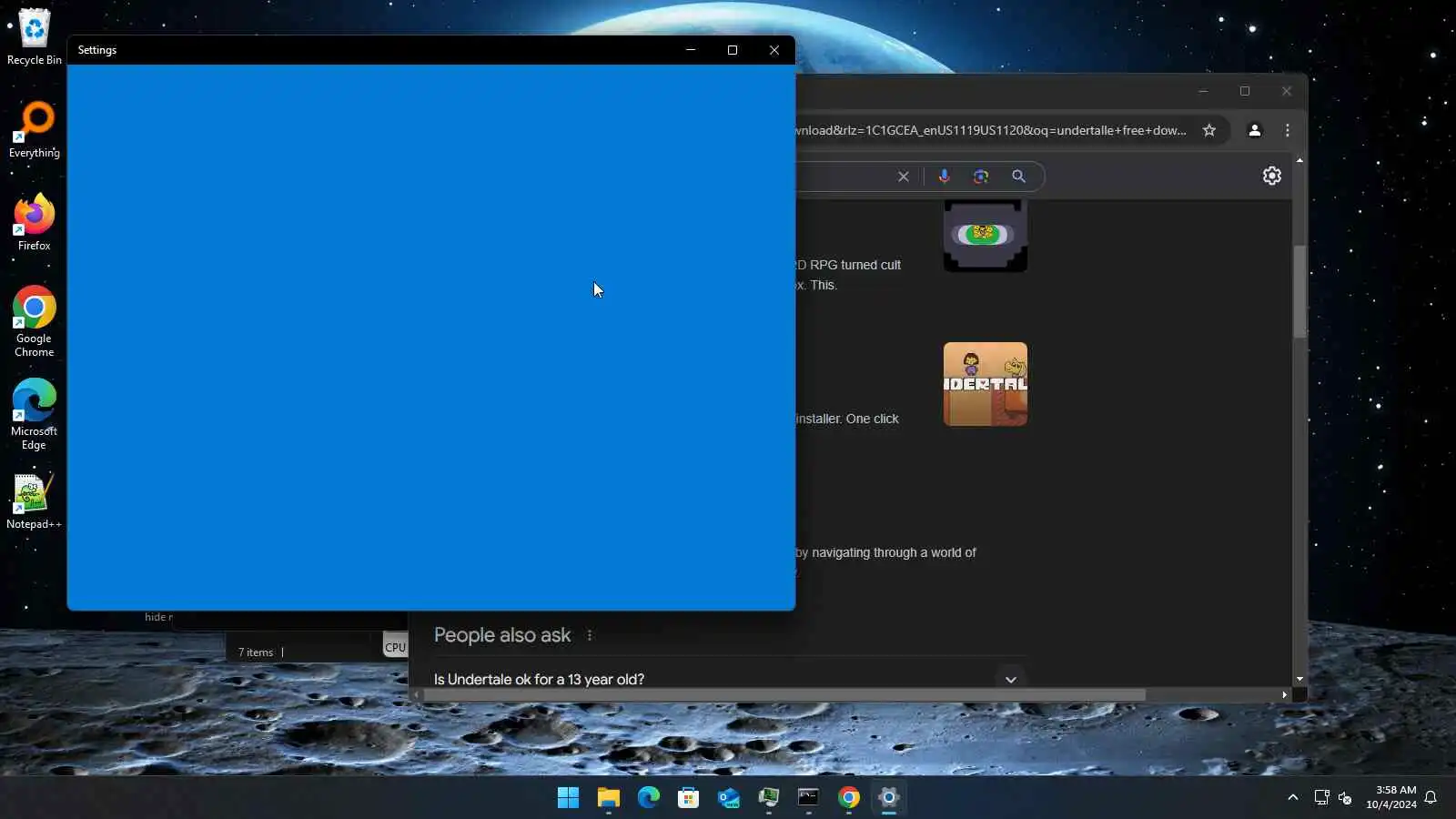Open network status in system tray
The image size is (1456, 819).
coord(1322,798)
